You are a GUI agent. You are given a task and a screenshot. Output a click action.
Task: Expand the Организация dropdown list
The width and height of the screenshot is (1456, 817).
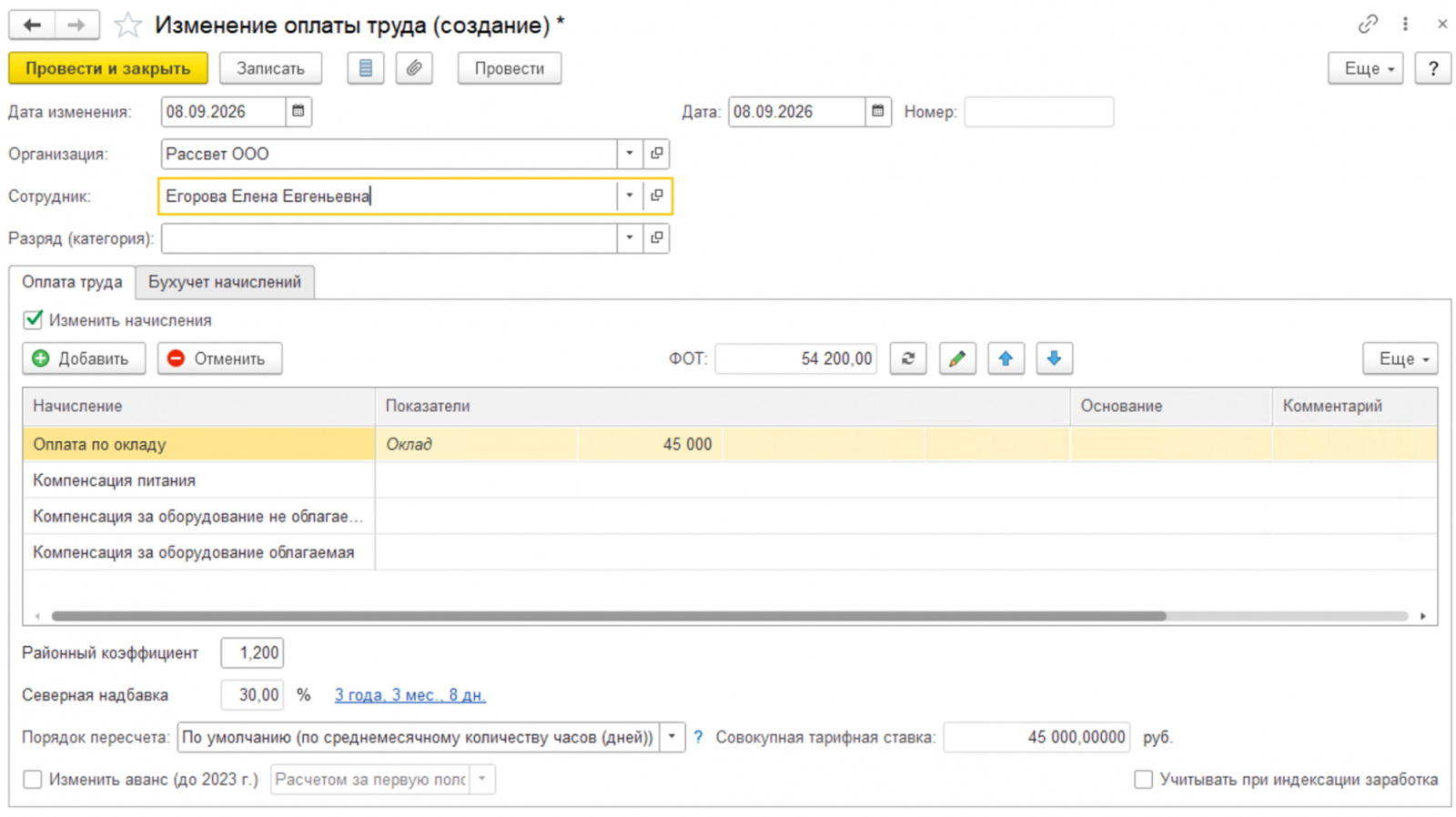[x=630, y=154]
